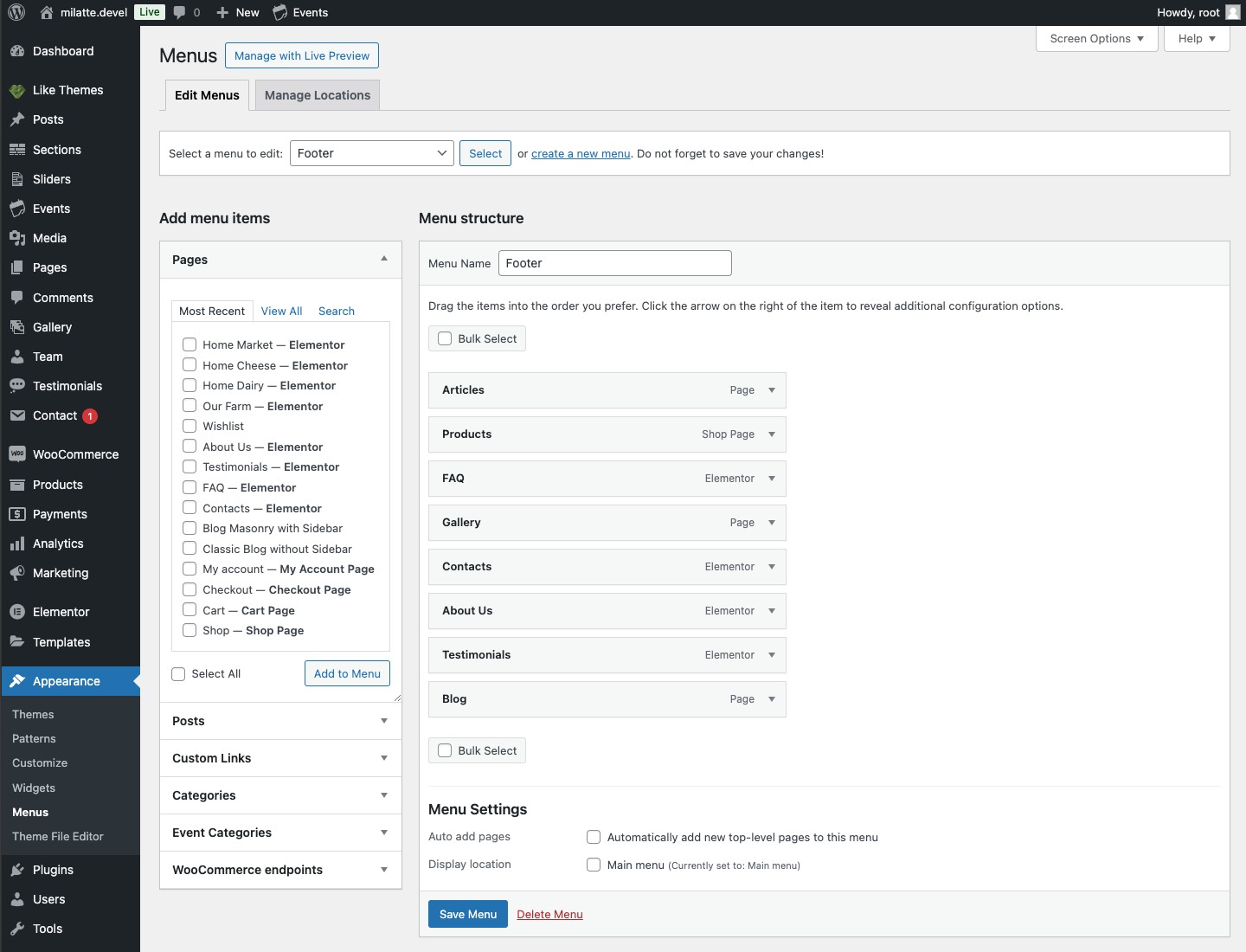Switch to the View All pages tab
Viewport: 1246px width, 952px height.
coord(281,311)
